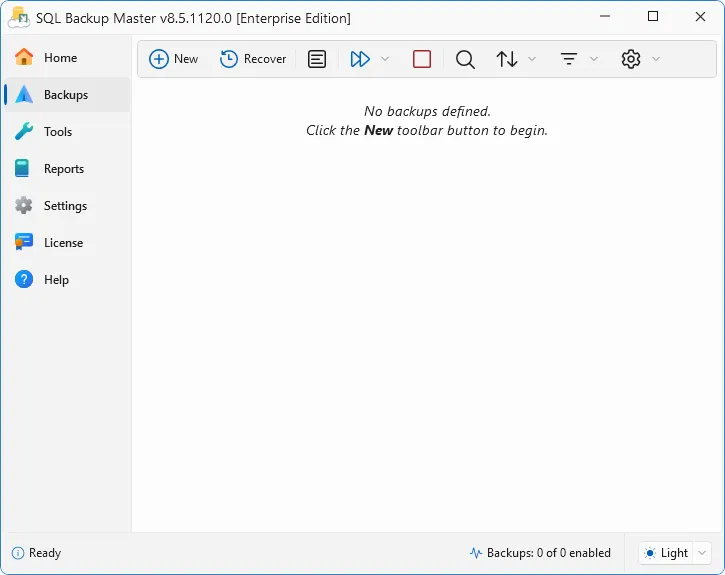Maximize the SQL Backup Master window

[x=653, y=17]
